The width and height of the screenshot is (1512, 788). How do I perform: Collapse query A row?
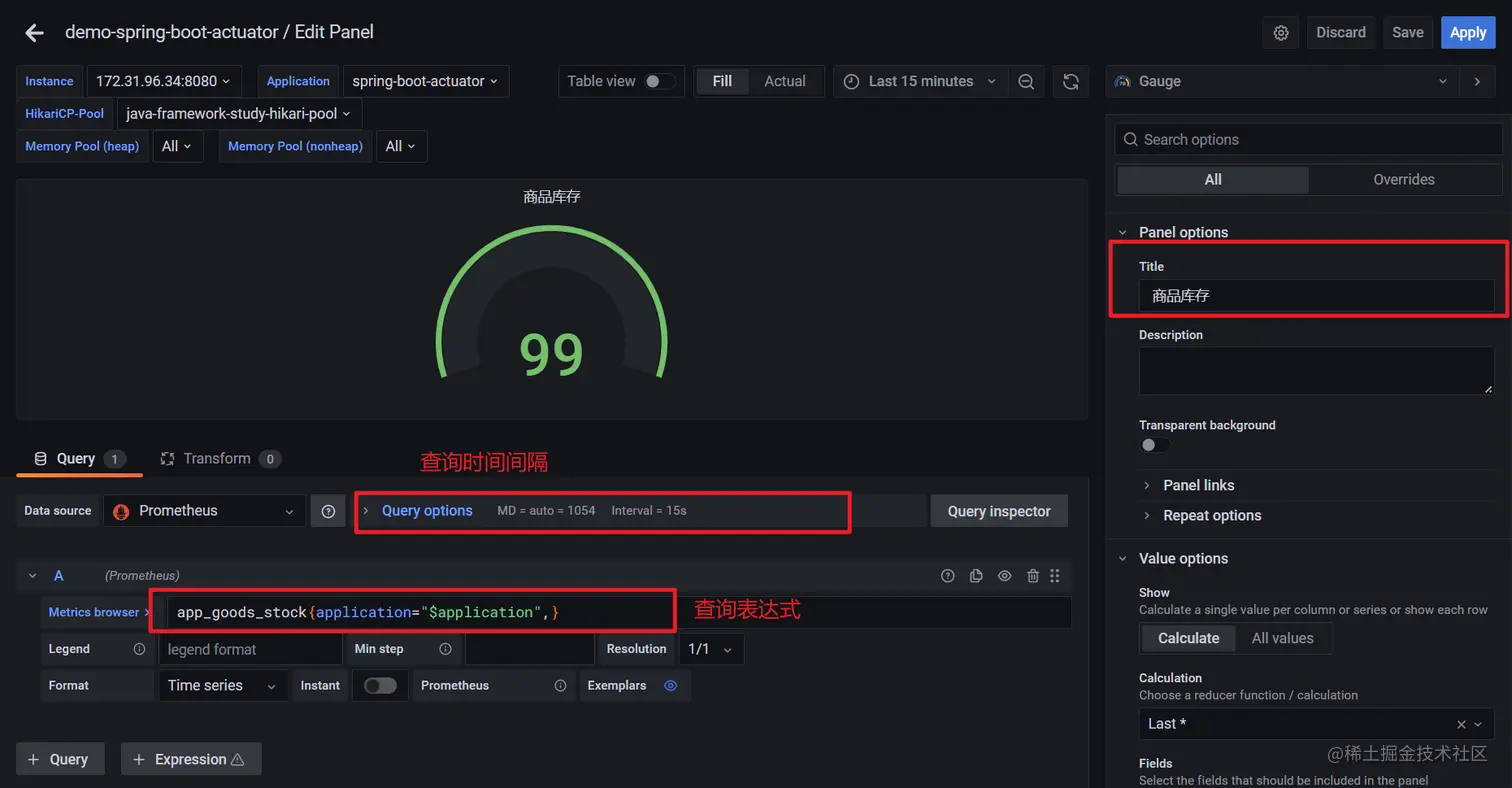32,576
